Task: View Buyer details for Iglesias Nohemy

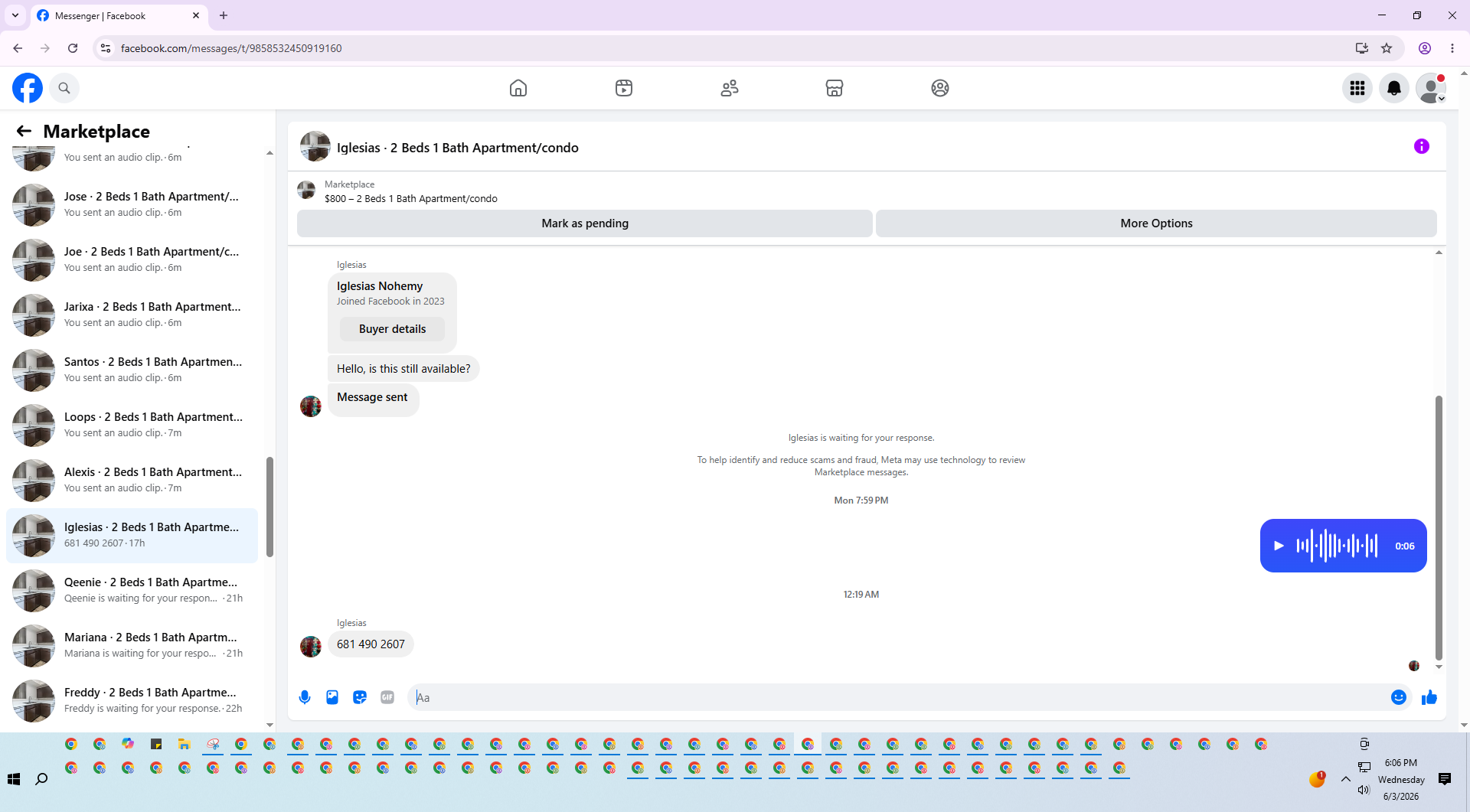Action: pos(392,329)
